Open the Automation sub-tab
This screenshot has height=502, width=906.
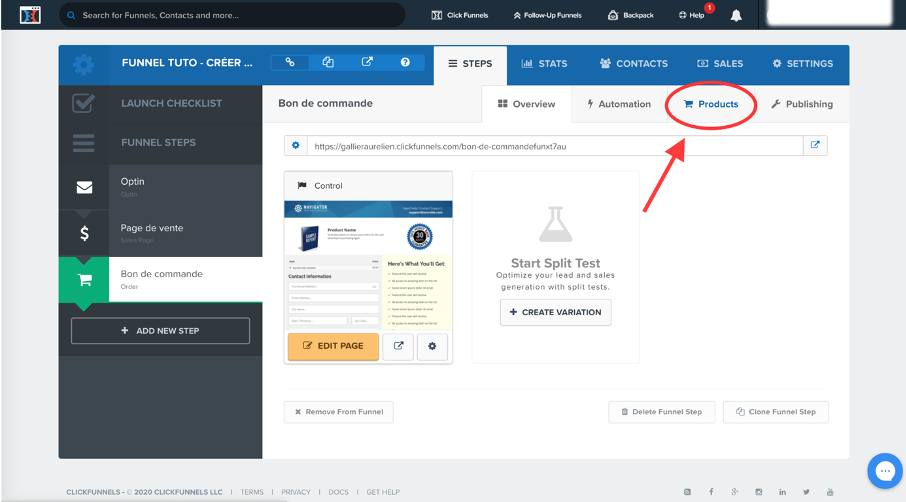click(619, 104)
